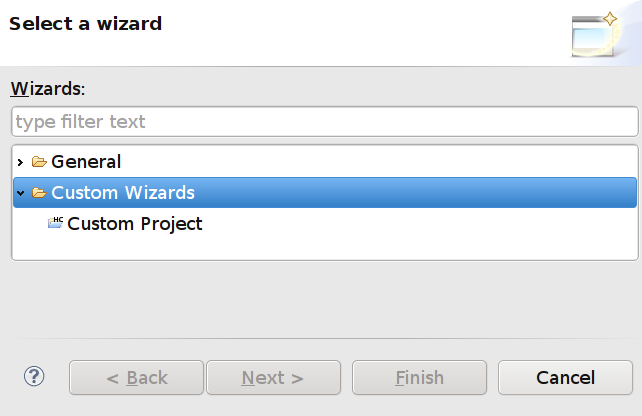Image resolution: width=642 pixels, height=416 pixels.
Task: Select the General tree entry label
Action: (x=86, y=162)
